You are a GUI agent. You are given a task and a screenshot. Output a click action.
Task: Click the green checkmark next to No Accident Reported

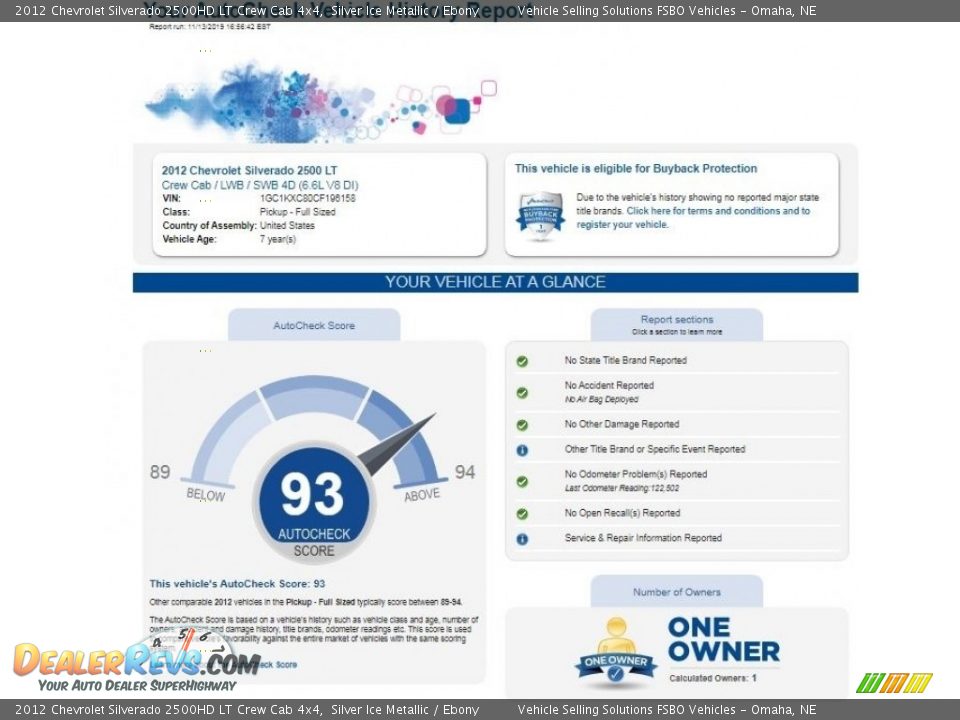[522, 392]
